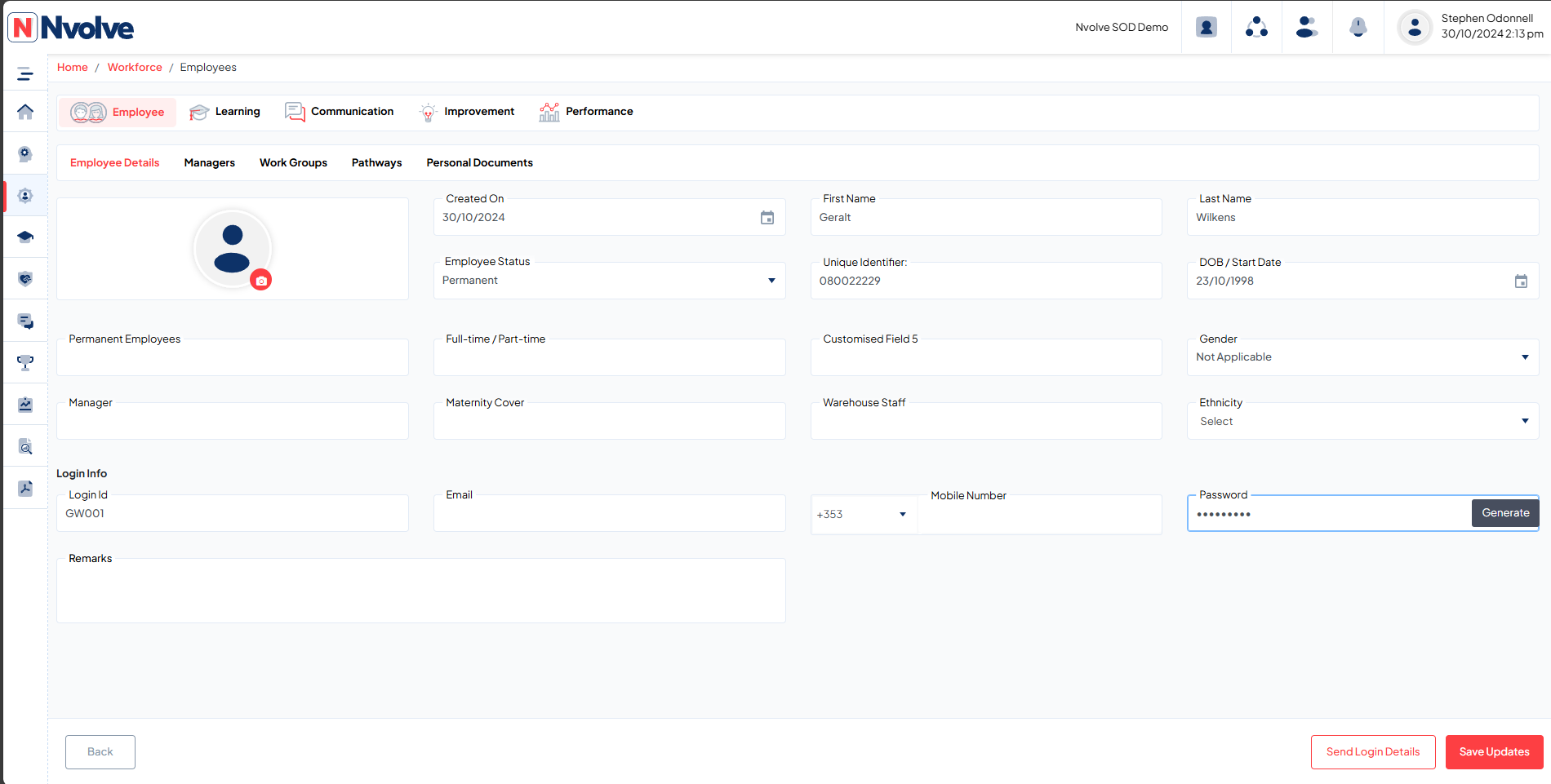The image size is (1551, 784).
Task: Open the DOB / Start Date calendar icon
Action: (1521, 281)
